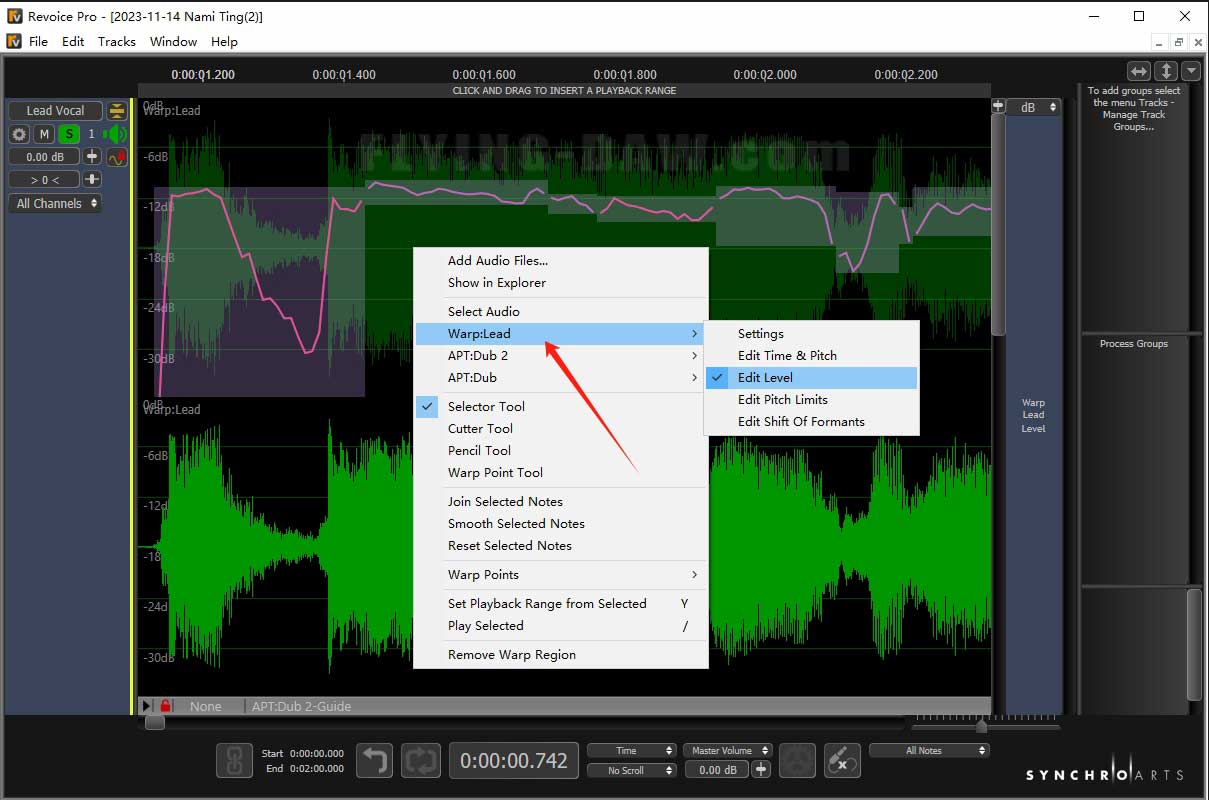Select the Pencil Tool
The width and height of the screenshot is (1209, 800).
pos(562,451)
